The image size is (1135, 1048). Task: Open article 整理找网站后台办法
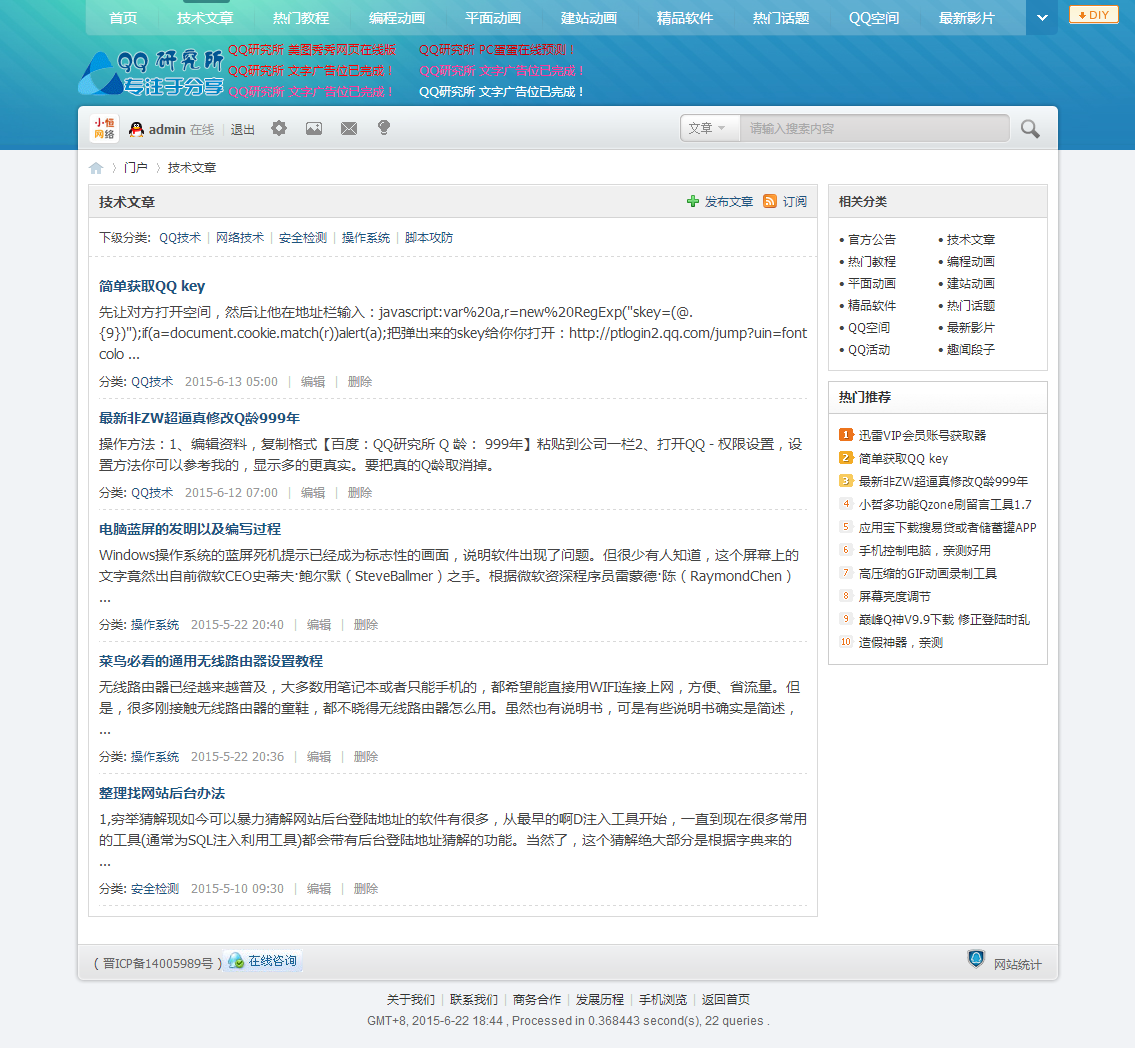[x=161, y=793]
